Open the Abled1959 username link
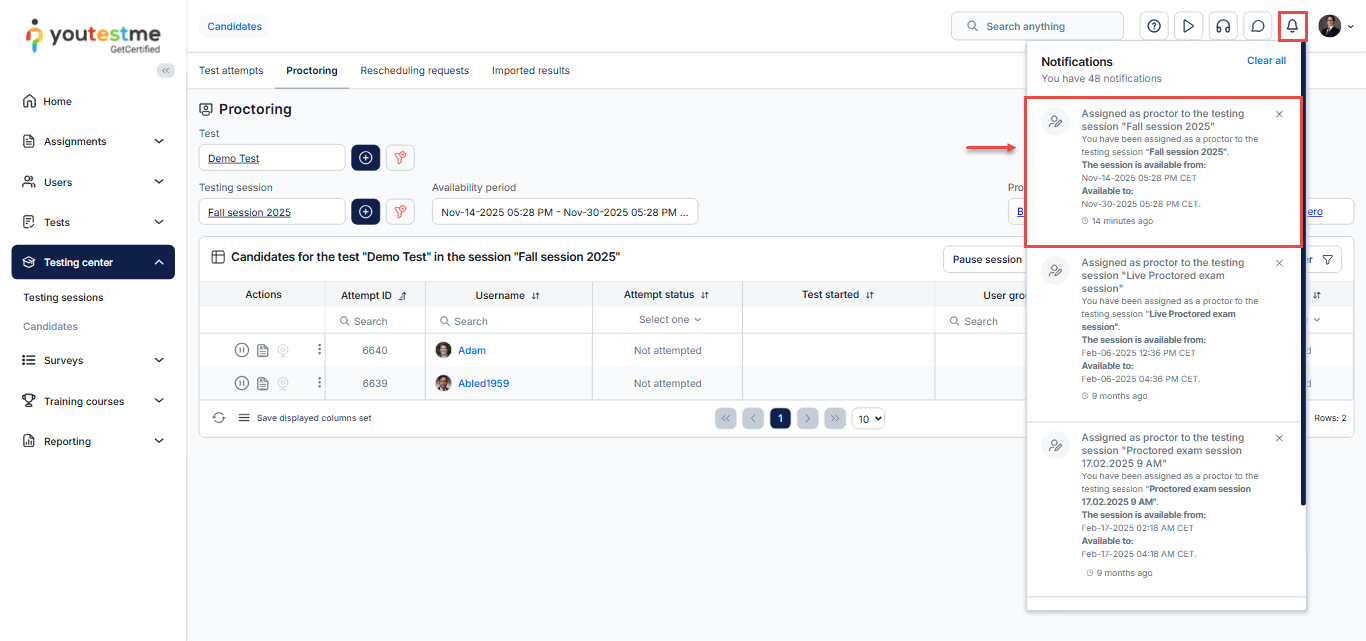1366x641 pixels. tap(483, 383)
